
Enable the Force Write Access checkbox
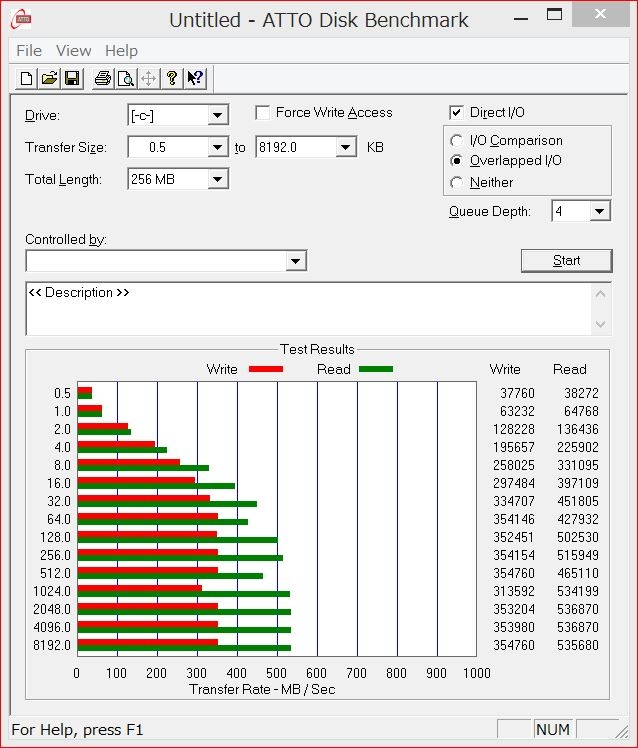(x=262, y=113)
